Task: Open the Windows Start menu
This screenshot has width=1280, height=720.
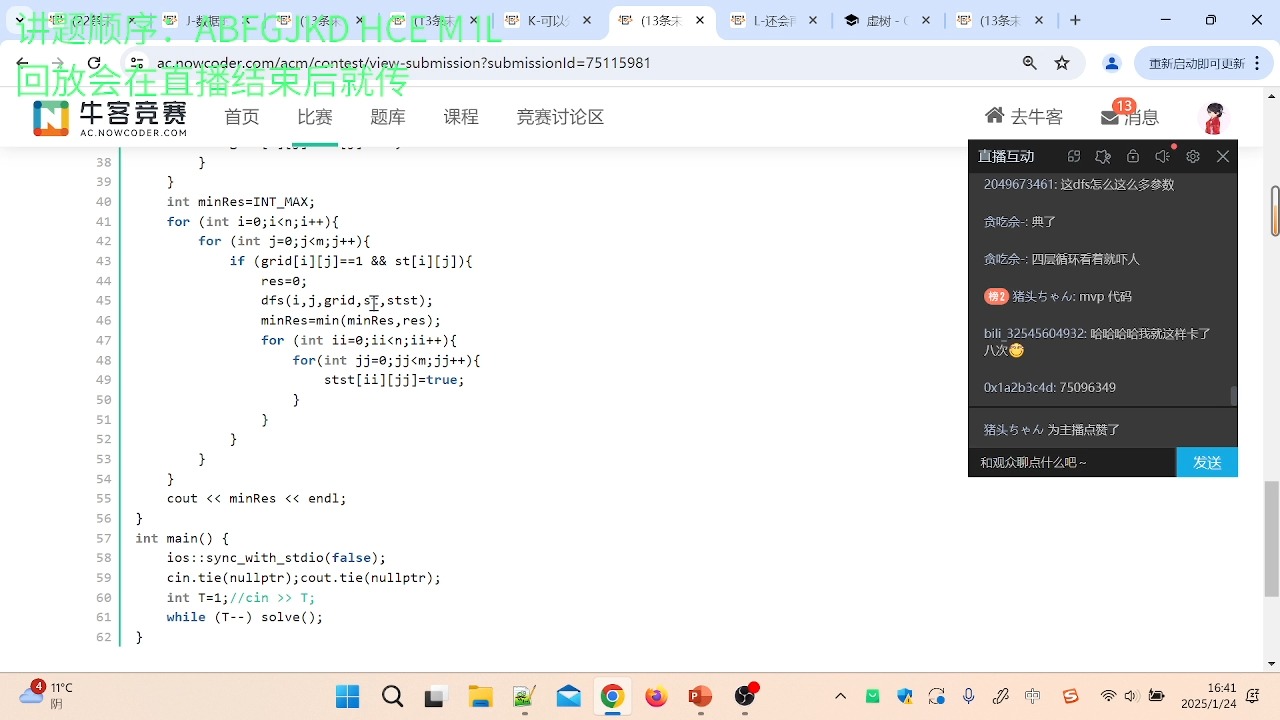Action: click(347, 697)
